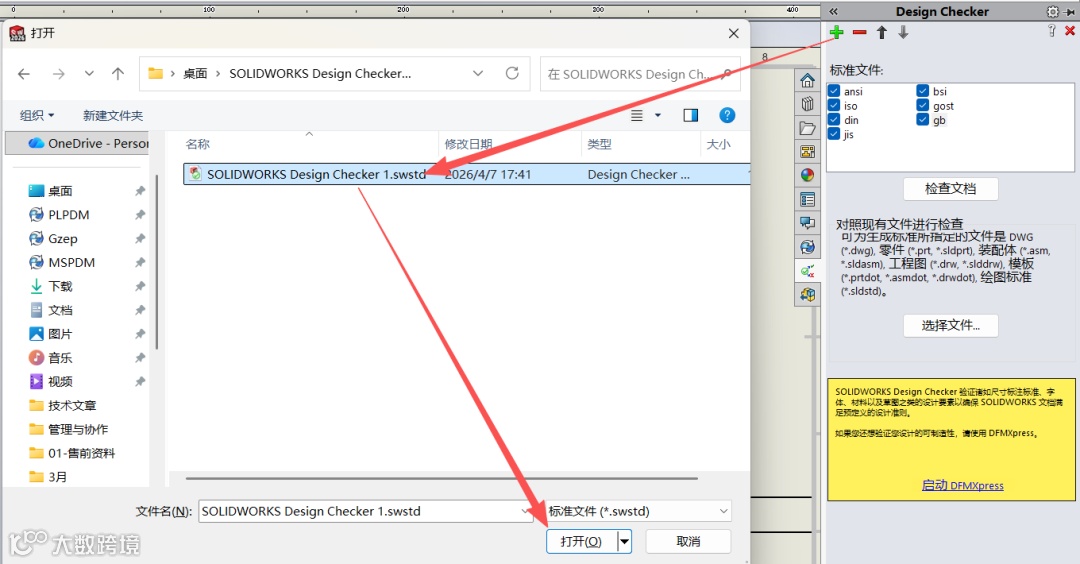Screen dimensions: 1080x564
Task: Click 桌面 in the address breadcrumb
Action: click(x=195, y=74)
